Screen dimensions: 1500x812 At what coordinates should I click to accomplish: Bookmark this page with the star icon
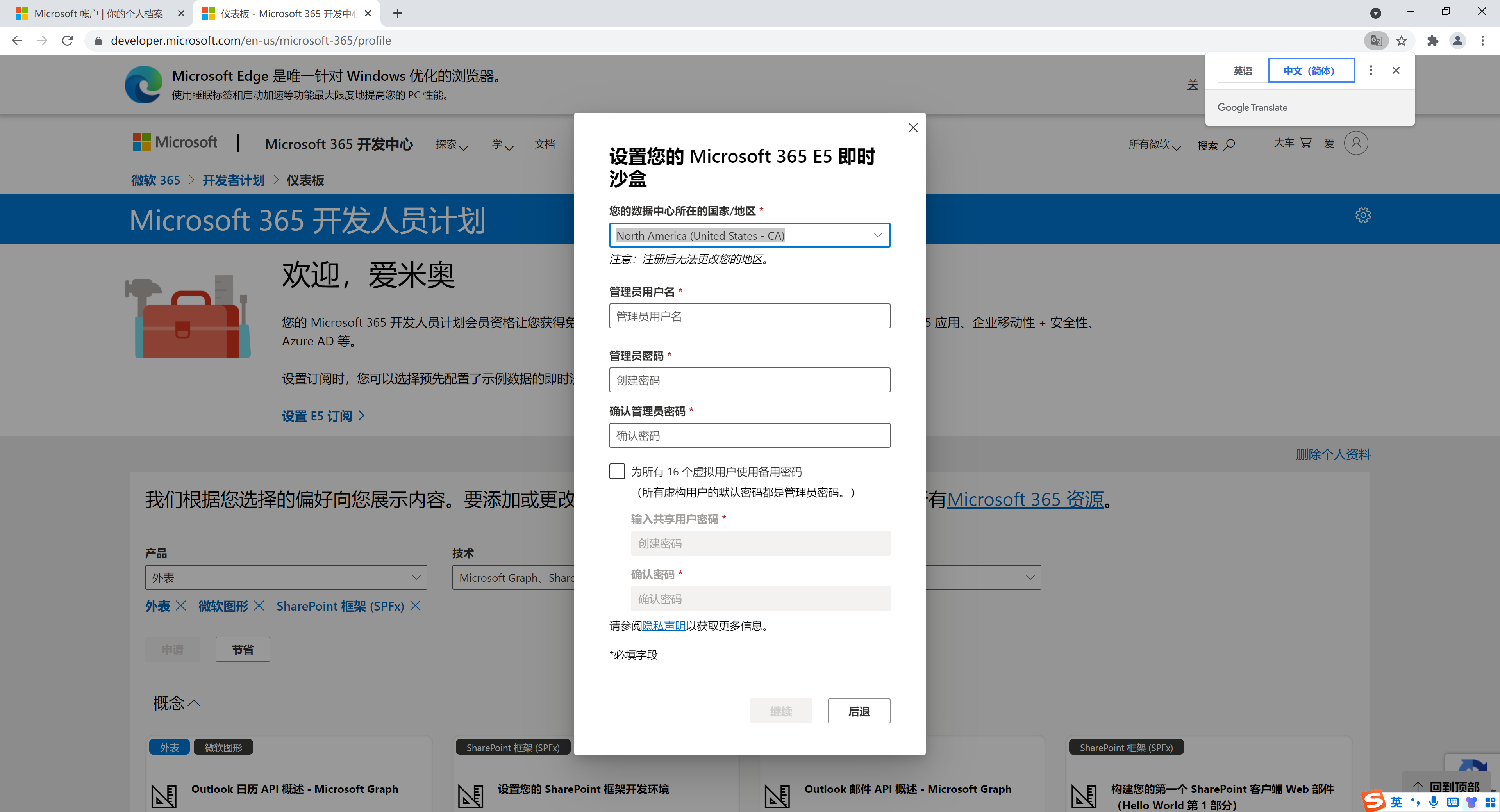click(1402, 40)
